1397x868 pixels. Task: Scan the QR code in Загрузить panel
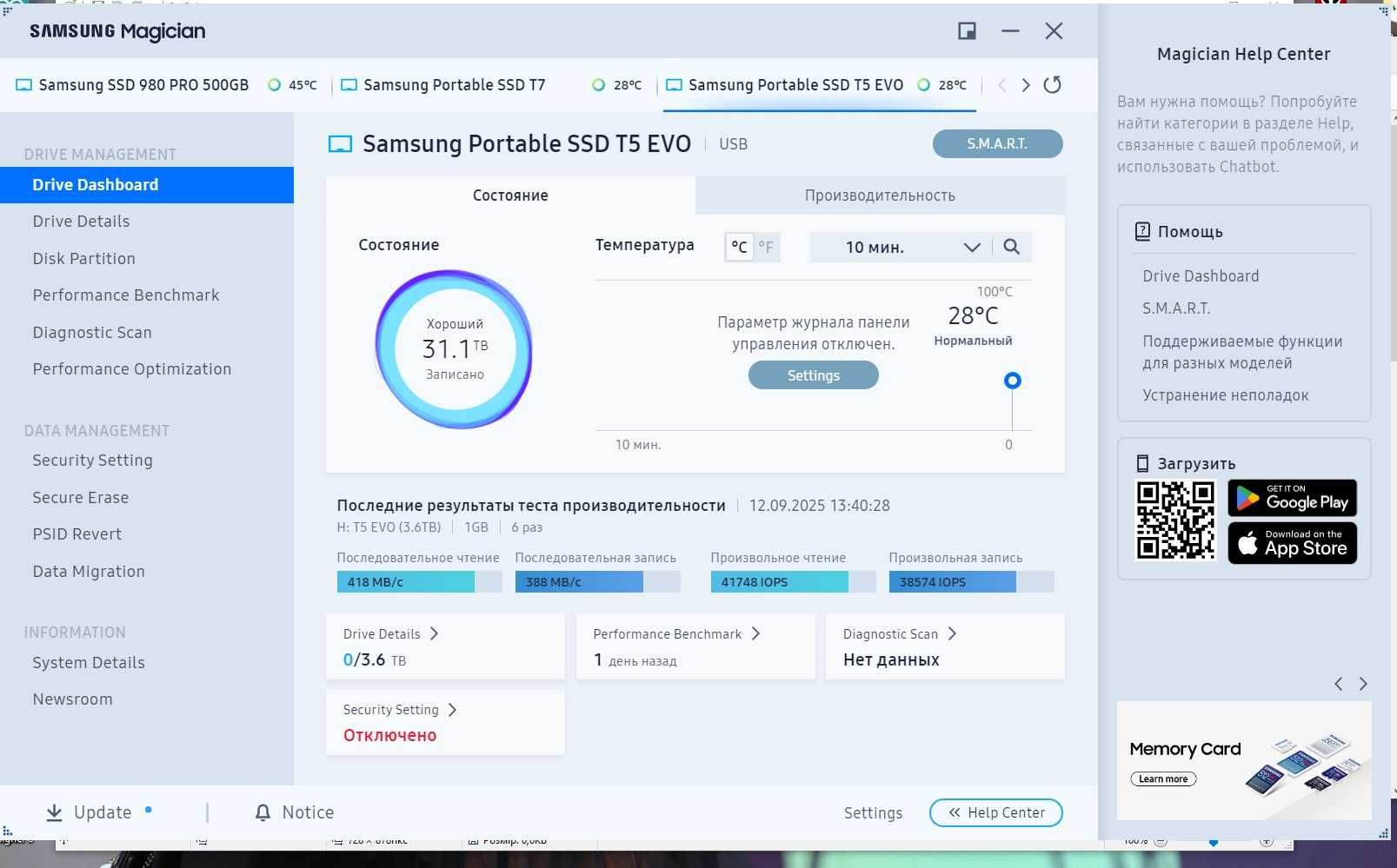click(1175, 520)
